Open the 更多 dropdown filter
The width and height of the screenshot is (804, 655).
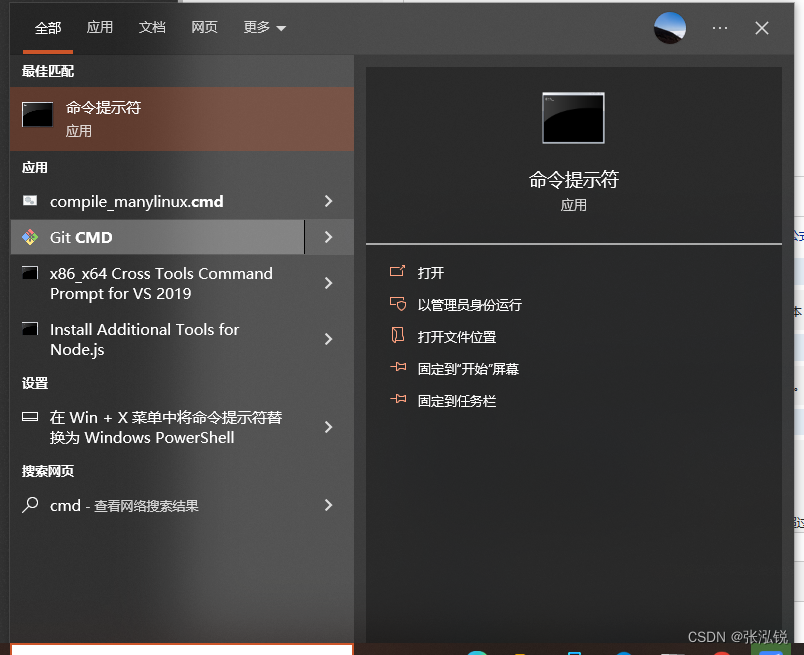point(264,27)
